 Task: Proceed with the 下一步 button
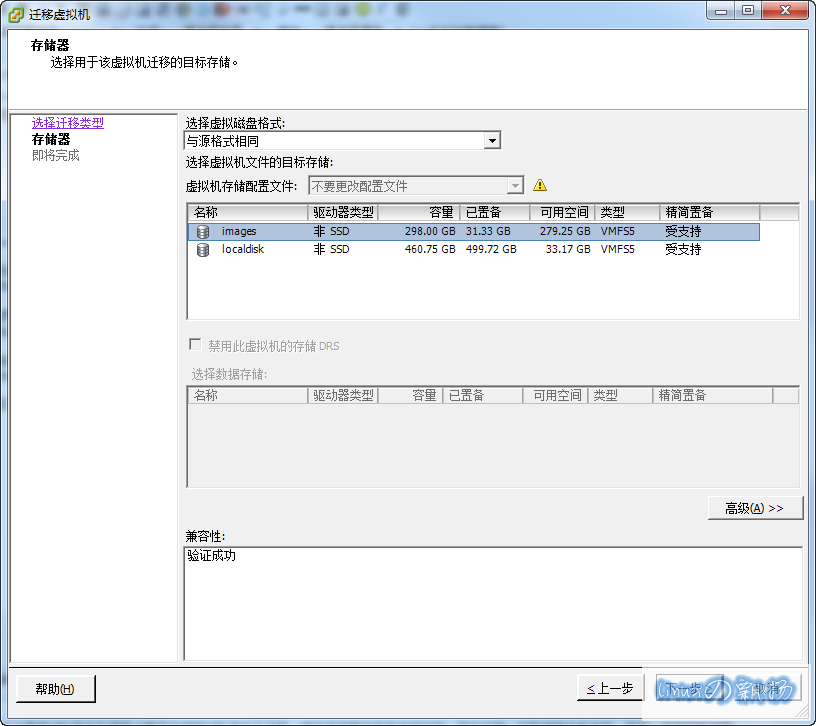(x=688, y=688)
